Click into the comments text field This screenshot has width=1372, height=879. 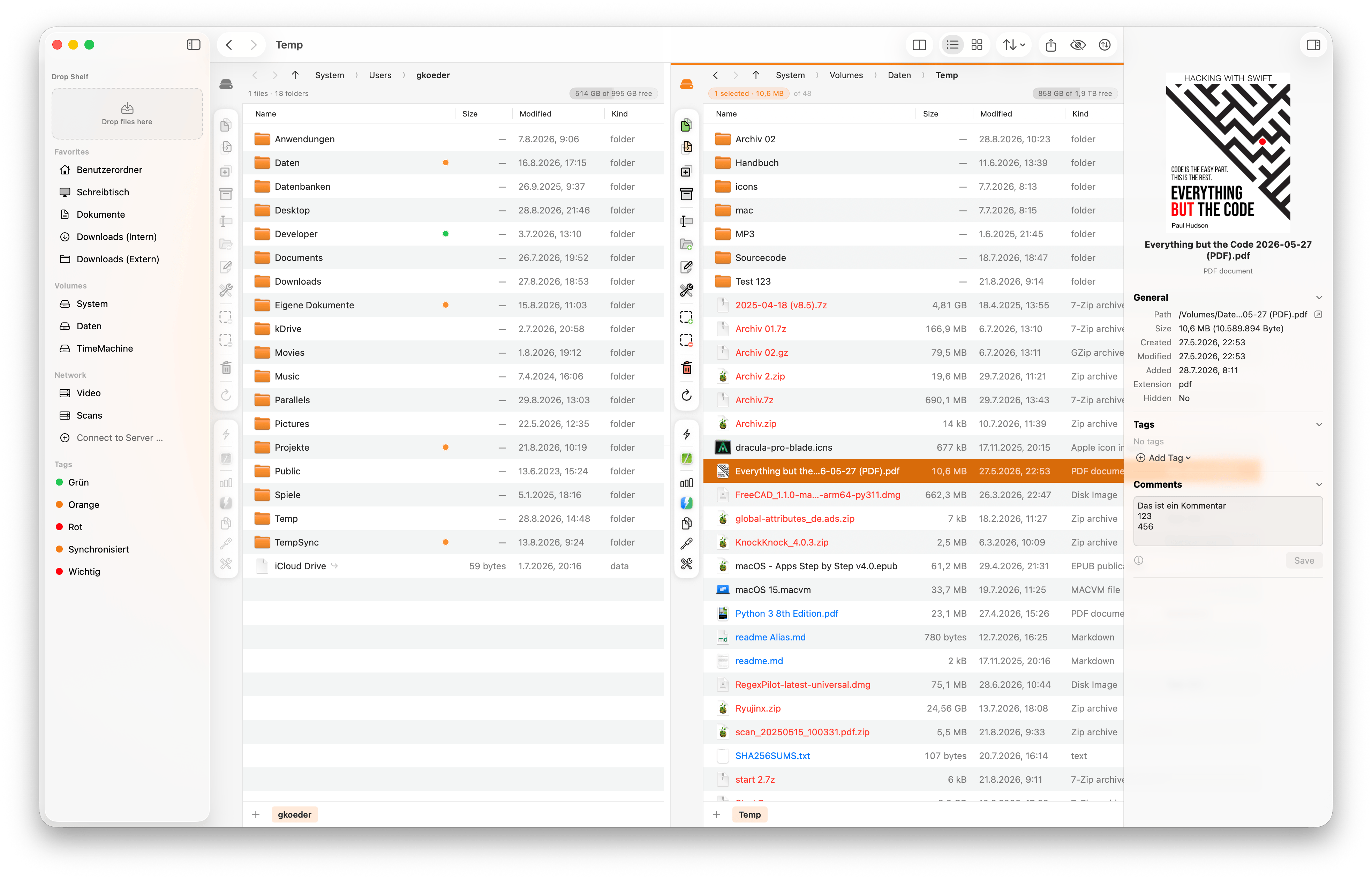[x=1228, y=520]
